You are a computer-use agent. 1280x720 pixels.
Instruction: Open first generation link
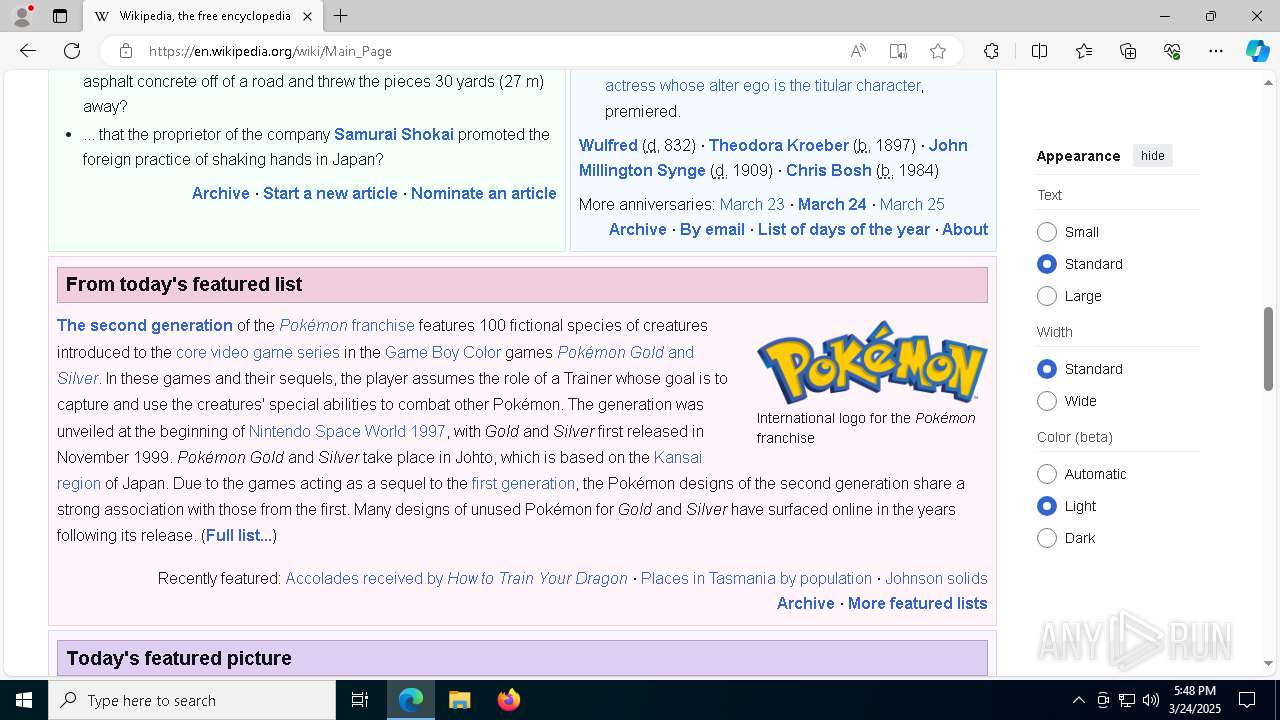(523, 483)
